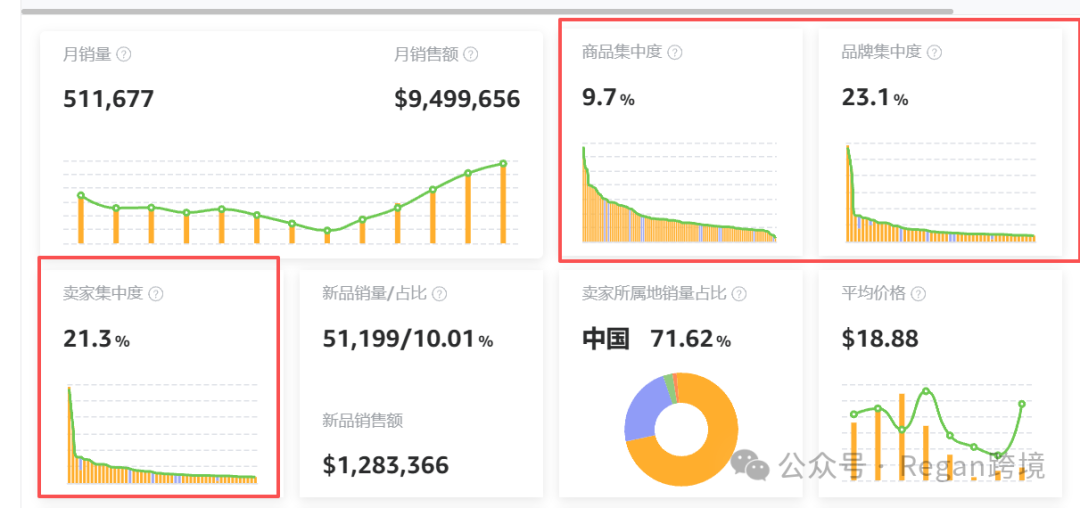Click average price value $18.88
1080x508 pixels.
coord(880,339)
